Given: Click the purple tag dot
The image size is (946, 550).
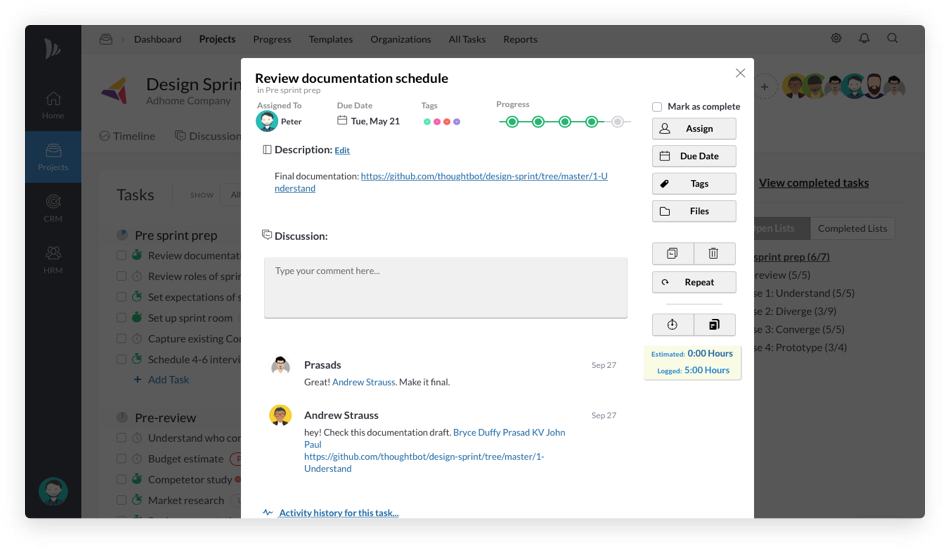Looking at the screenshot, I should tap(457, 122).
